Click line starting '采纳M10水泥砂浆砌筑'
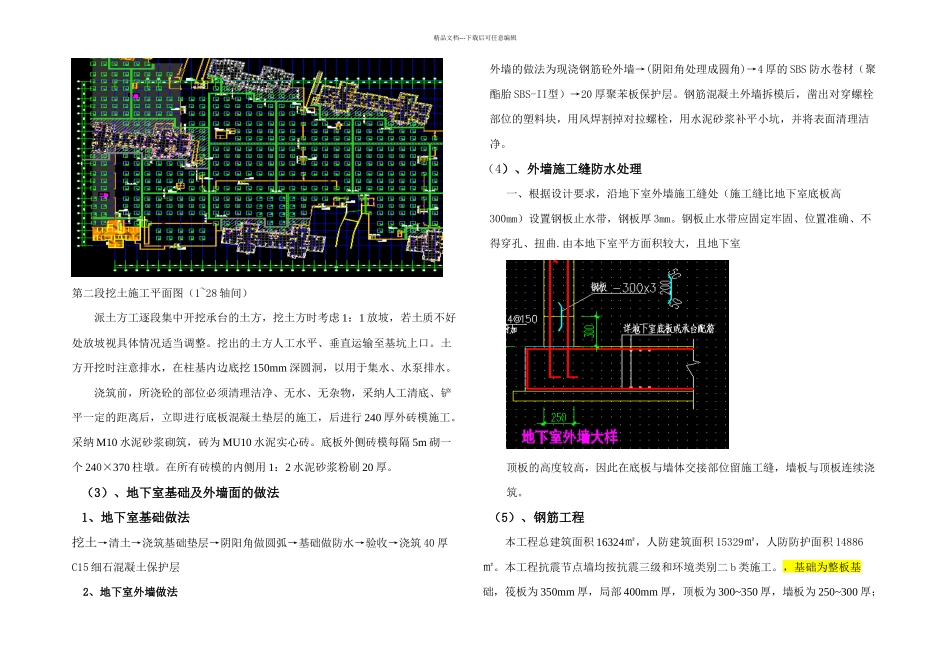The width and height of the screenshot is (950, 672). click(262, 442)
